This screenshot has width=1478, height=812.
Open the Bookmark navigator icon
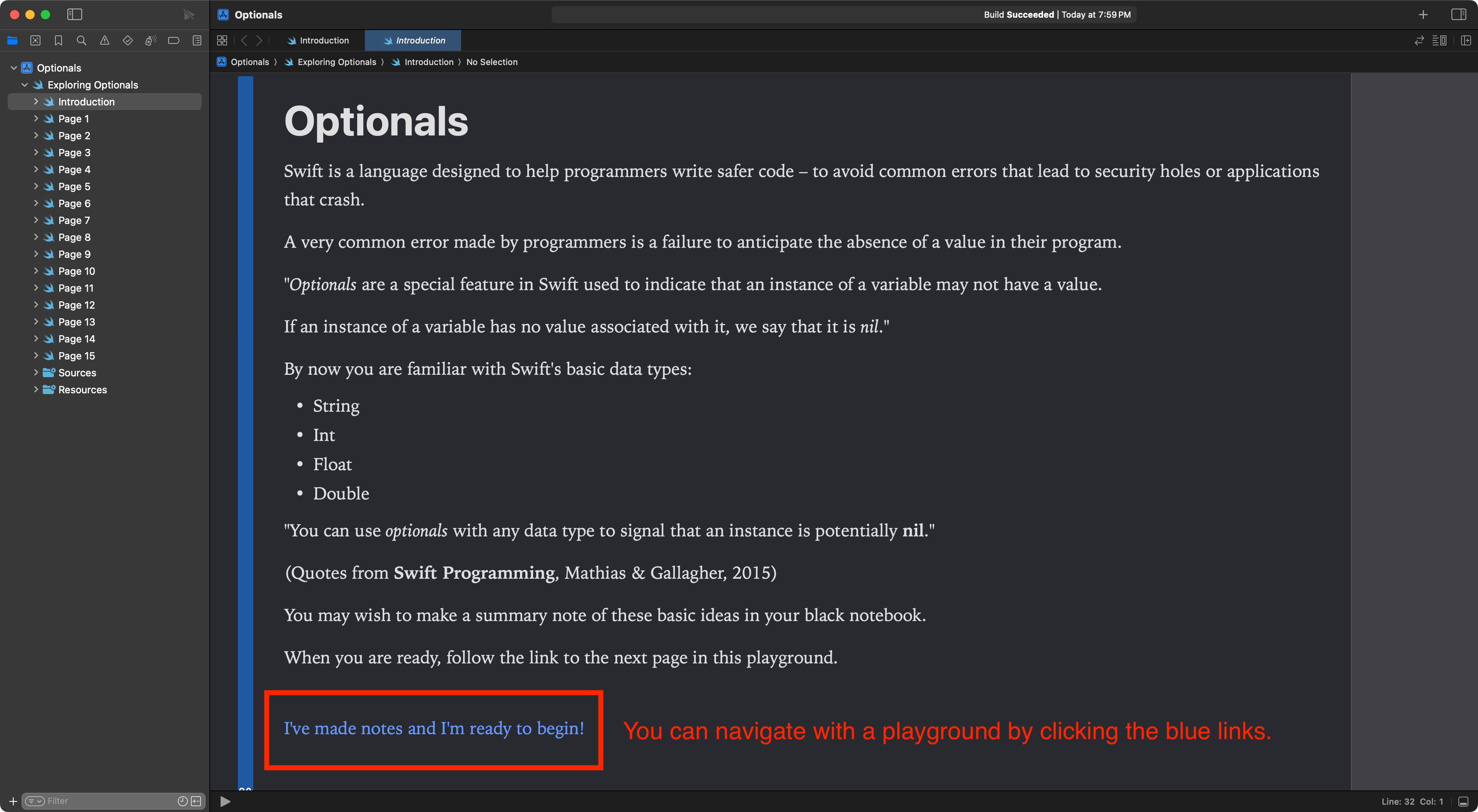(59, 40)
